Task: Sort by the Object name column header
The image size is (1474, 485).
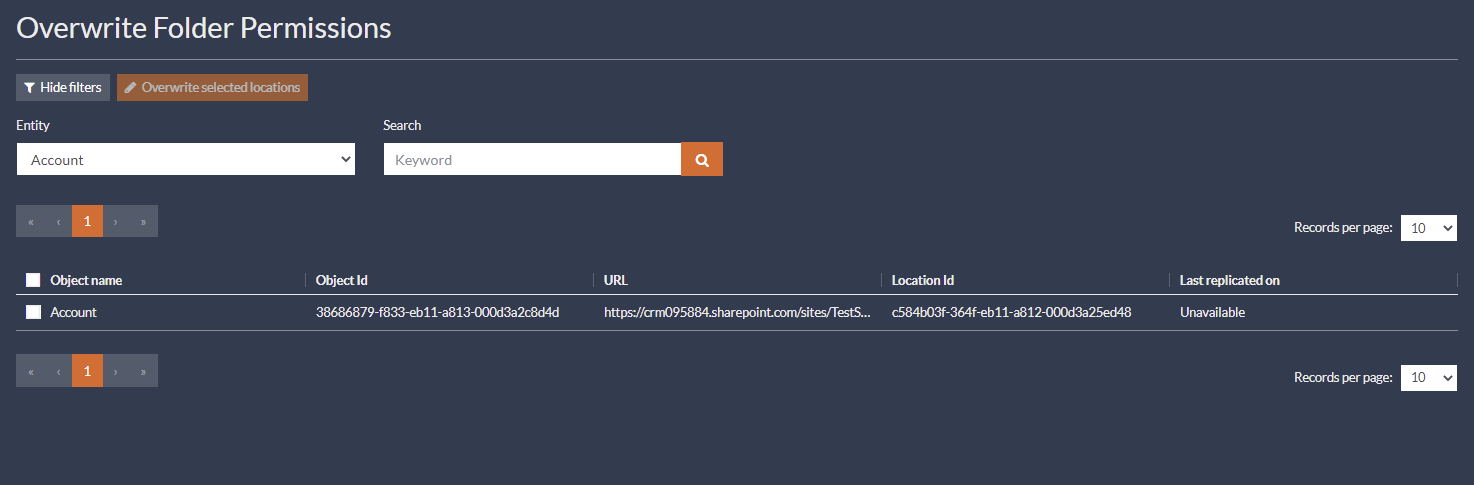Action: click(86, 280)
